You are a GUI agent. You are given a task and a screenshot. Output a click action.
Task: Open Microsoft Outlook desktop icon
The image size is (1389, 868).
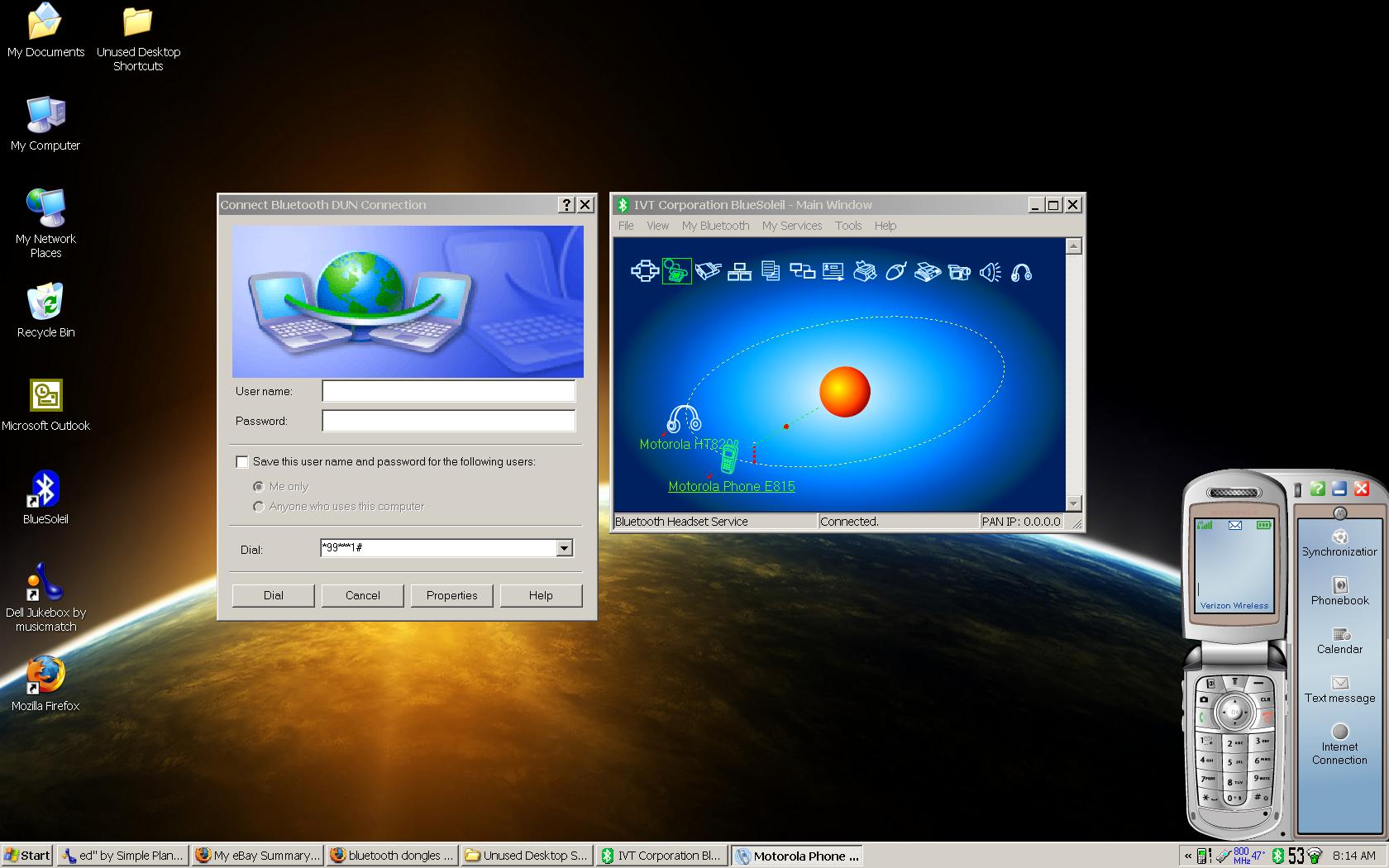click(x=45, y=404)
